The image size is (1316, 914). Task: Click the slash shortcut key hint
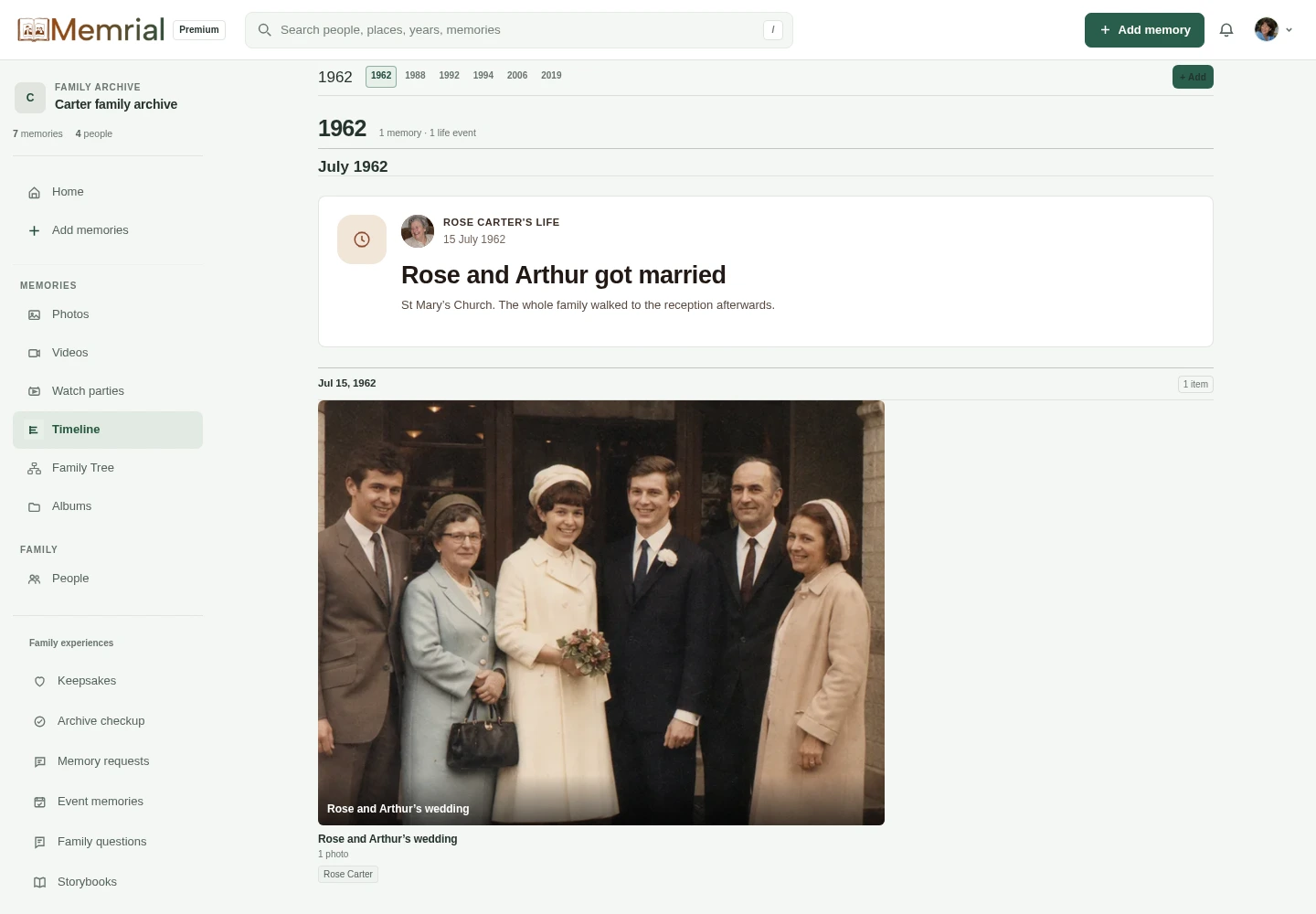pos(773,30)
